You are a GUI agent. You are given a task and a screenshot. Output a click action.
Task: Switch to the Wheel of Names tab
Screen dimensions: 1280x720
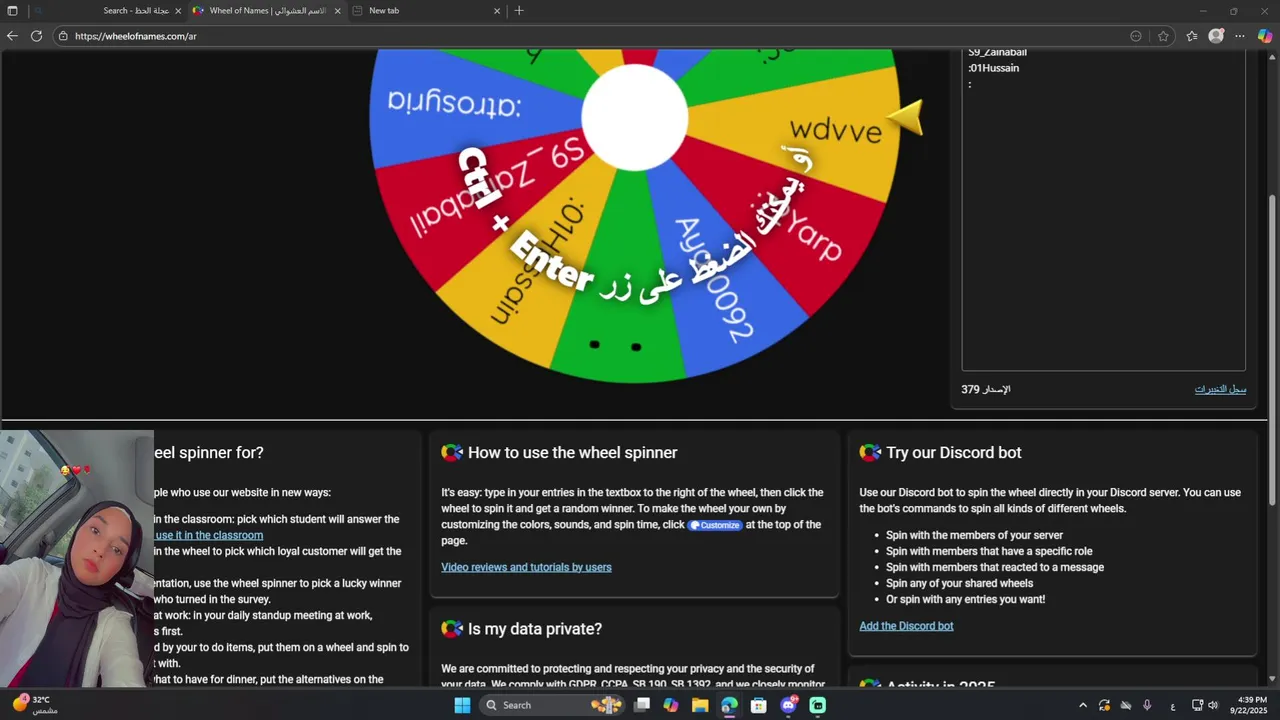(x=266, y=11)
